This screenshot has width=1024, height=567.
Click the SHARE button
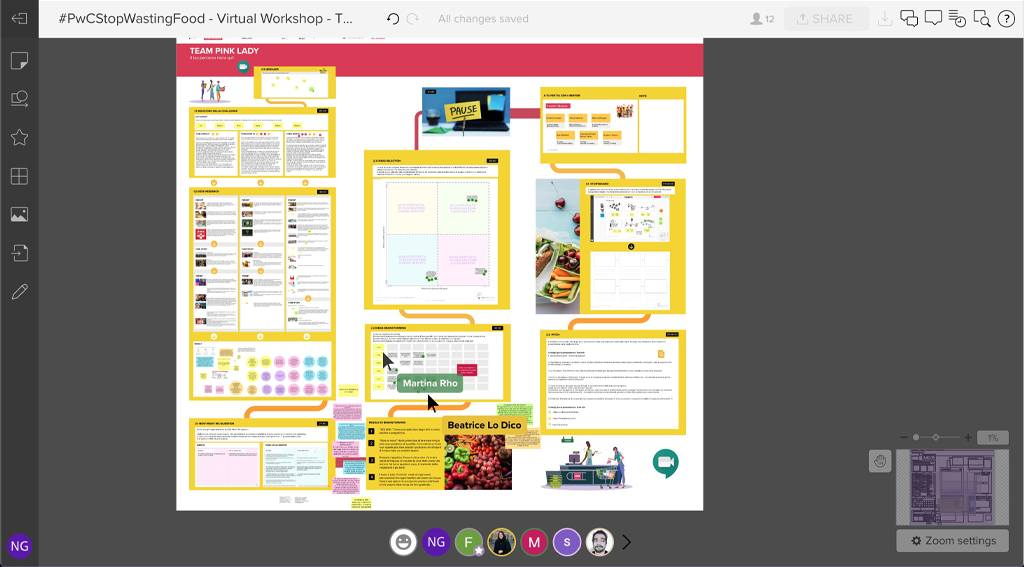click(x=825, y=19)
